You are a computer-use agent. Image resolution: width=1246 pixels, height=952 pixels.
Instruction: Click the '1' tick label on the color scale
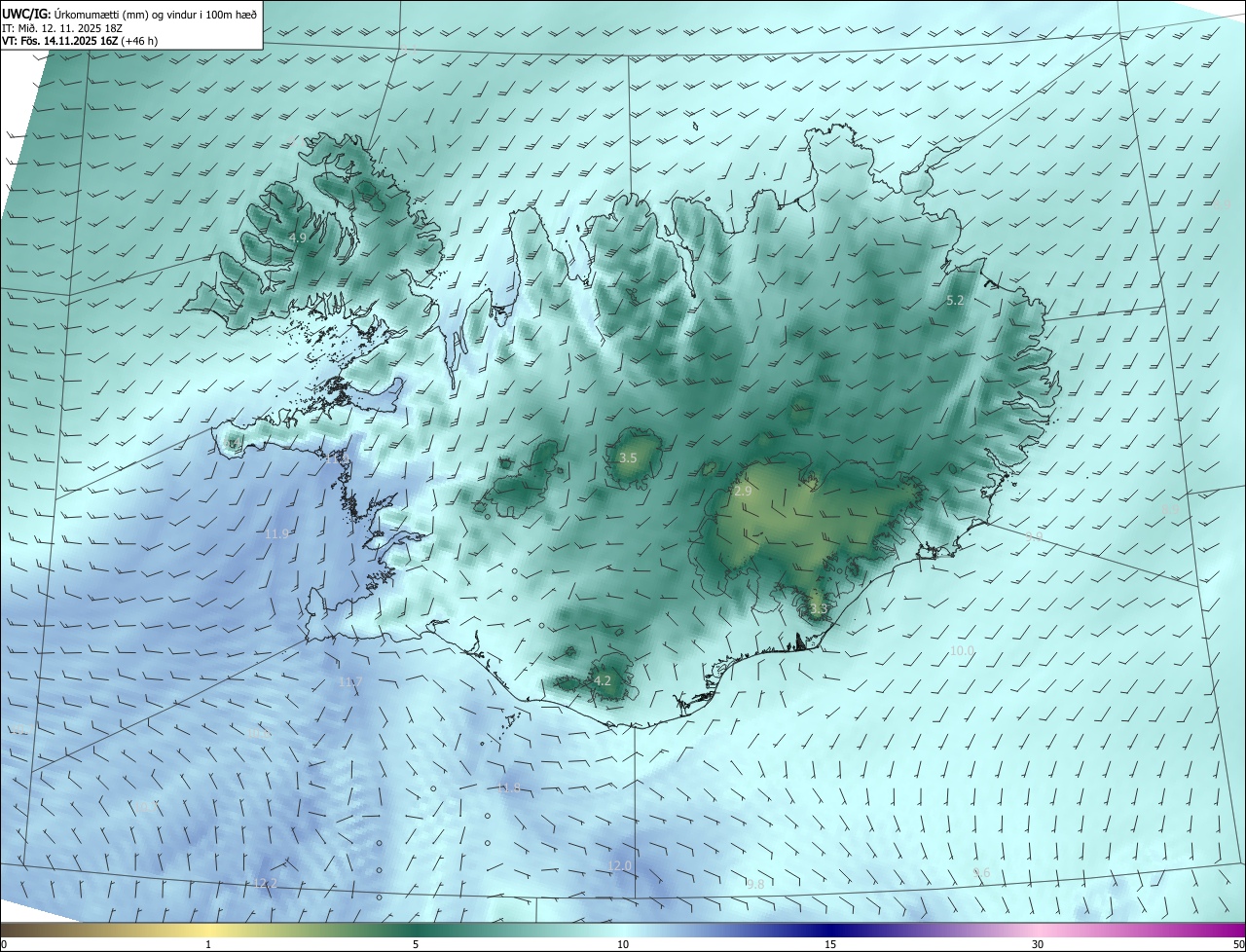click(x=208, y=944)
